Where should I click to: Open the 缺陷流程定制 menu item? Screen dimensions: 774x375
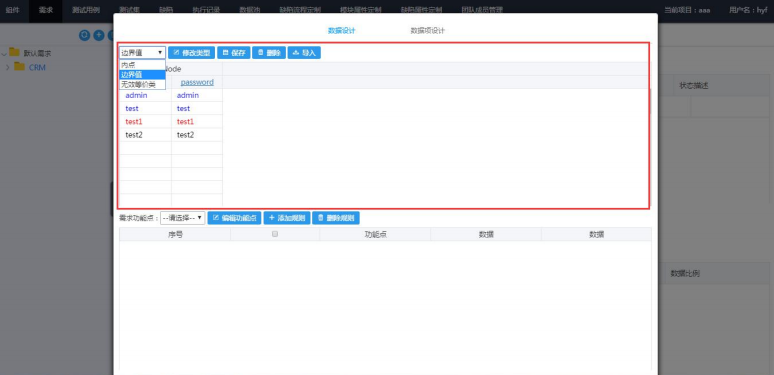[300, 10]
